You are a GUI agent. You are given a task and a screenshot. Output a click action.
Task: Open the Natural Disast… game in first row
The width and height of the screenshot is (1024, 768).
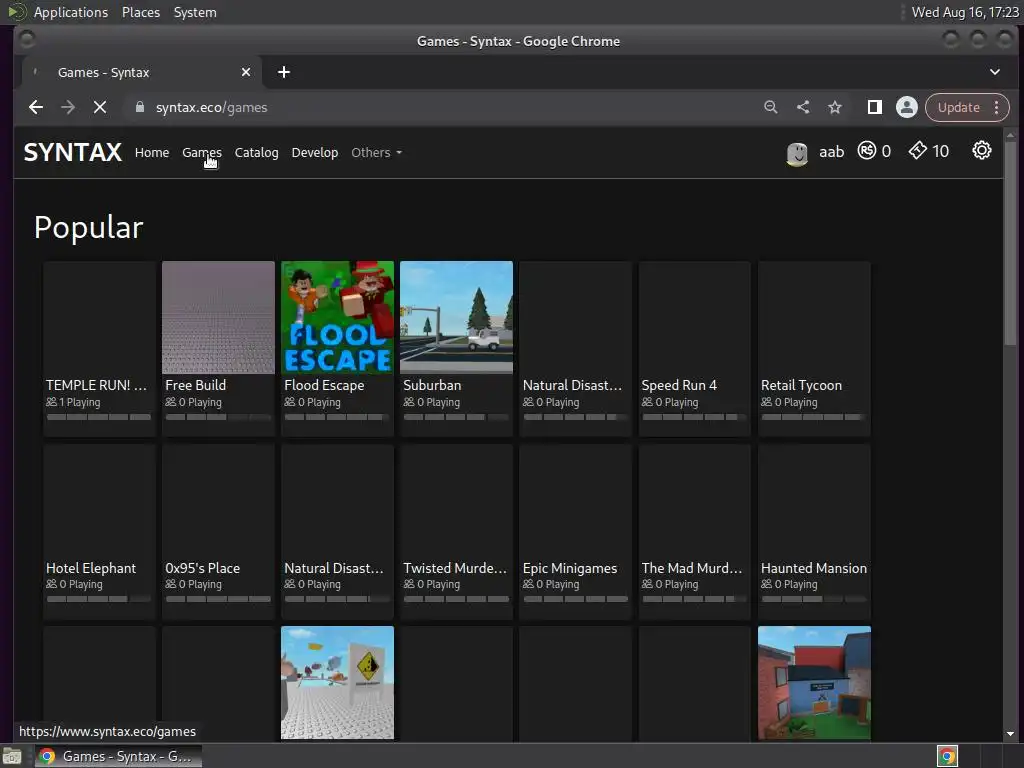pyautogui.click(x=576, y=348)
